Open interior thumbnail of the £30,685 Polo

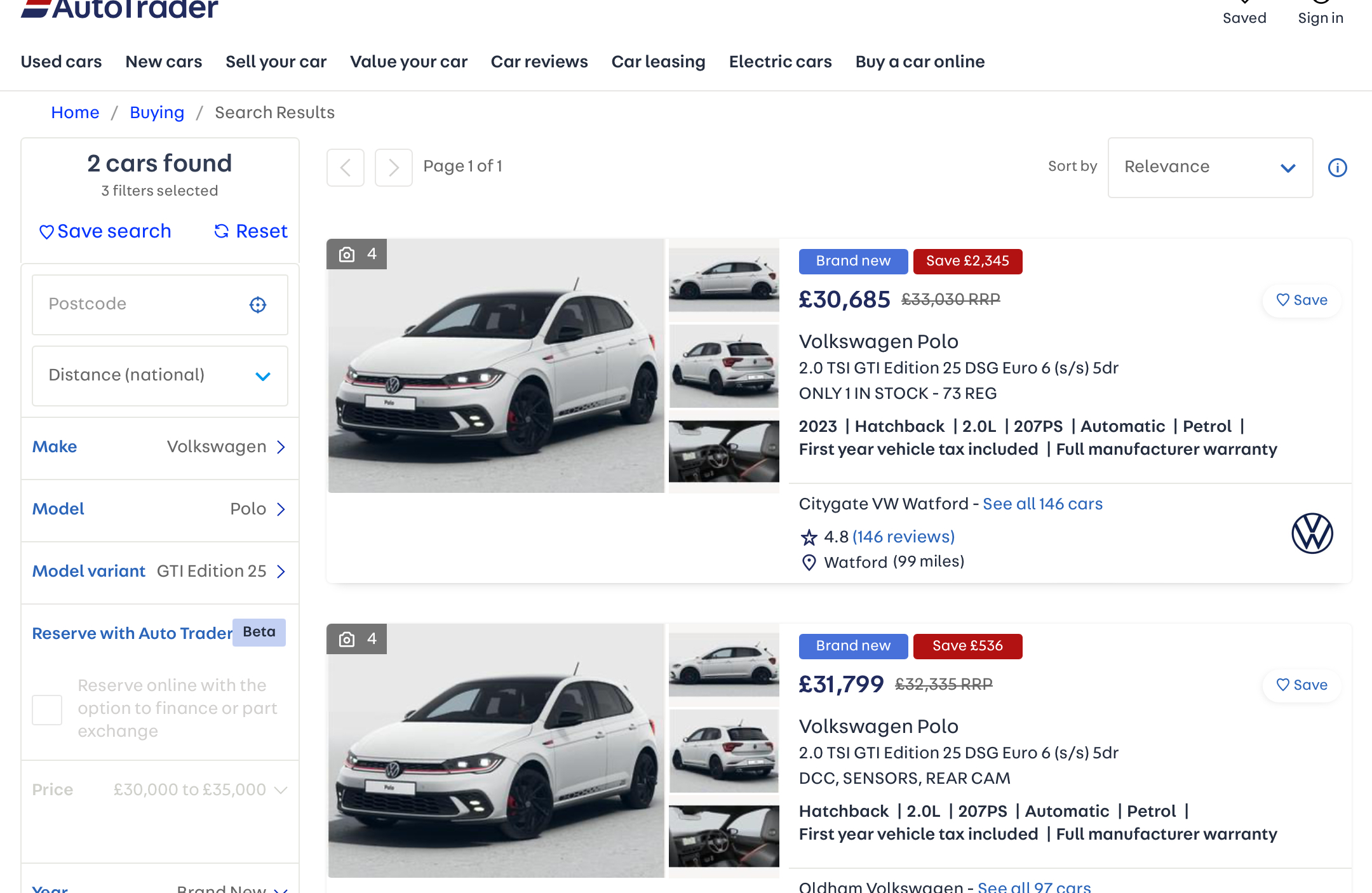(x=724, y=451)
